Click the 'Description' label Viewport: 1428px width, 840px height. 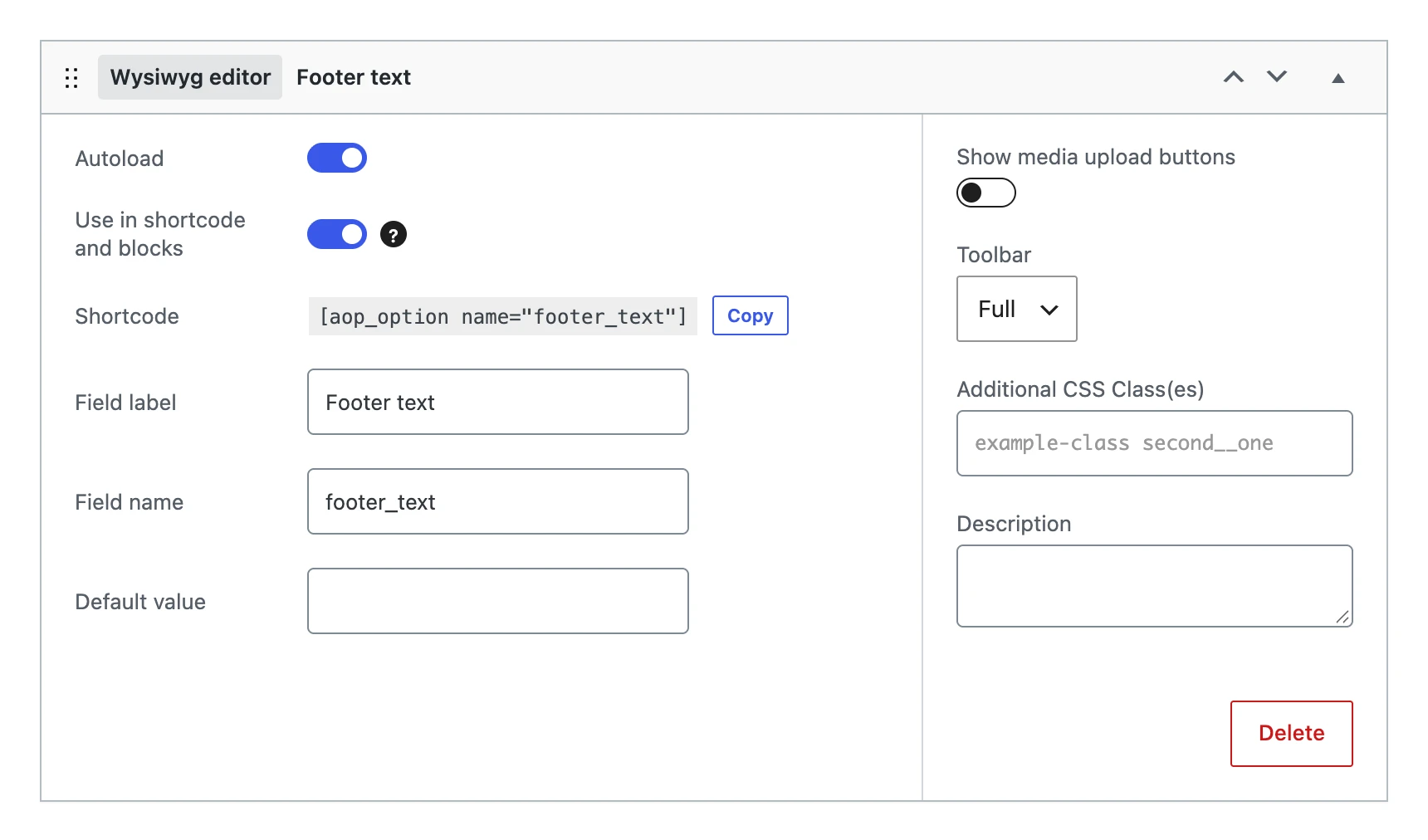click(1014, 524)
